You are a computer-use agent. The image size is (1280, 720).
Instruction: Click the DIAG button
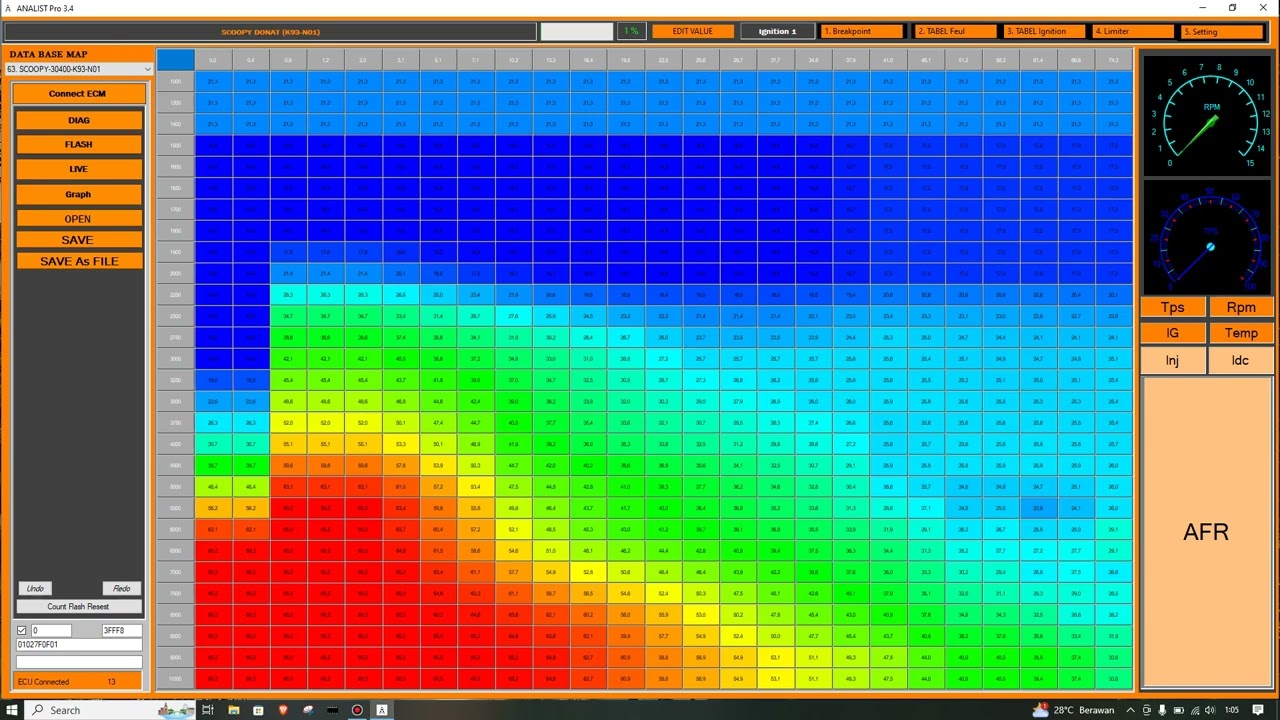(x=79, y=120)
